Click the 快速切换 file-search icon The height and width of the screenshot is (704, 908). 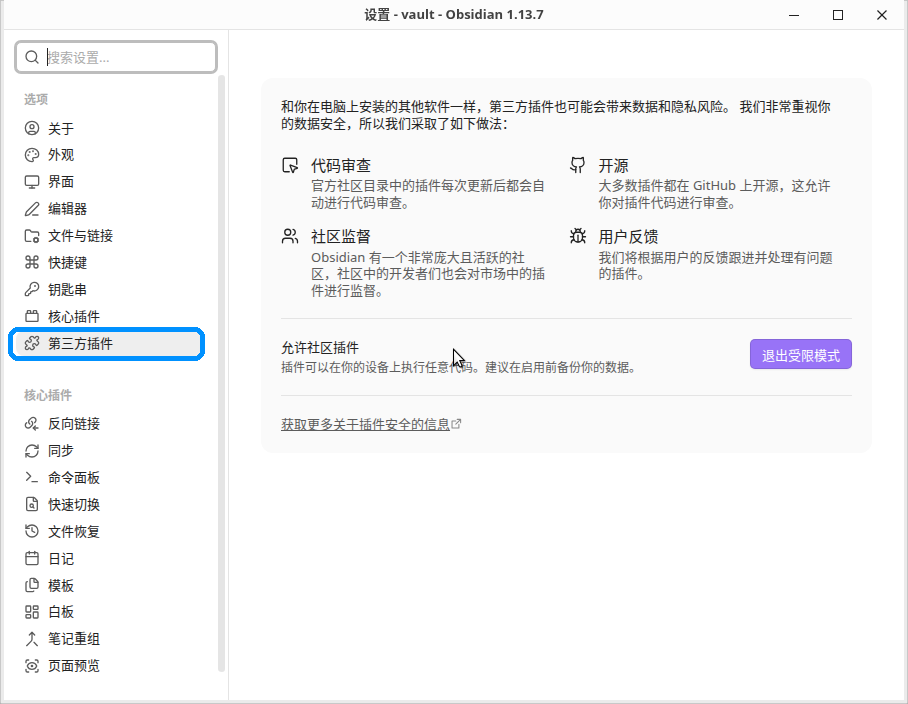[32, 504]
